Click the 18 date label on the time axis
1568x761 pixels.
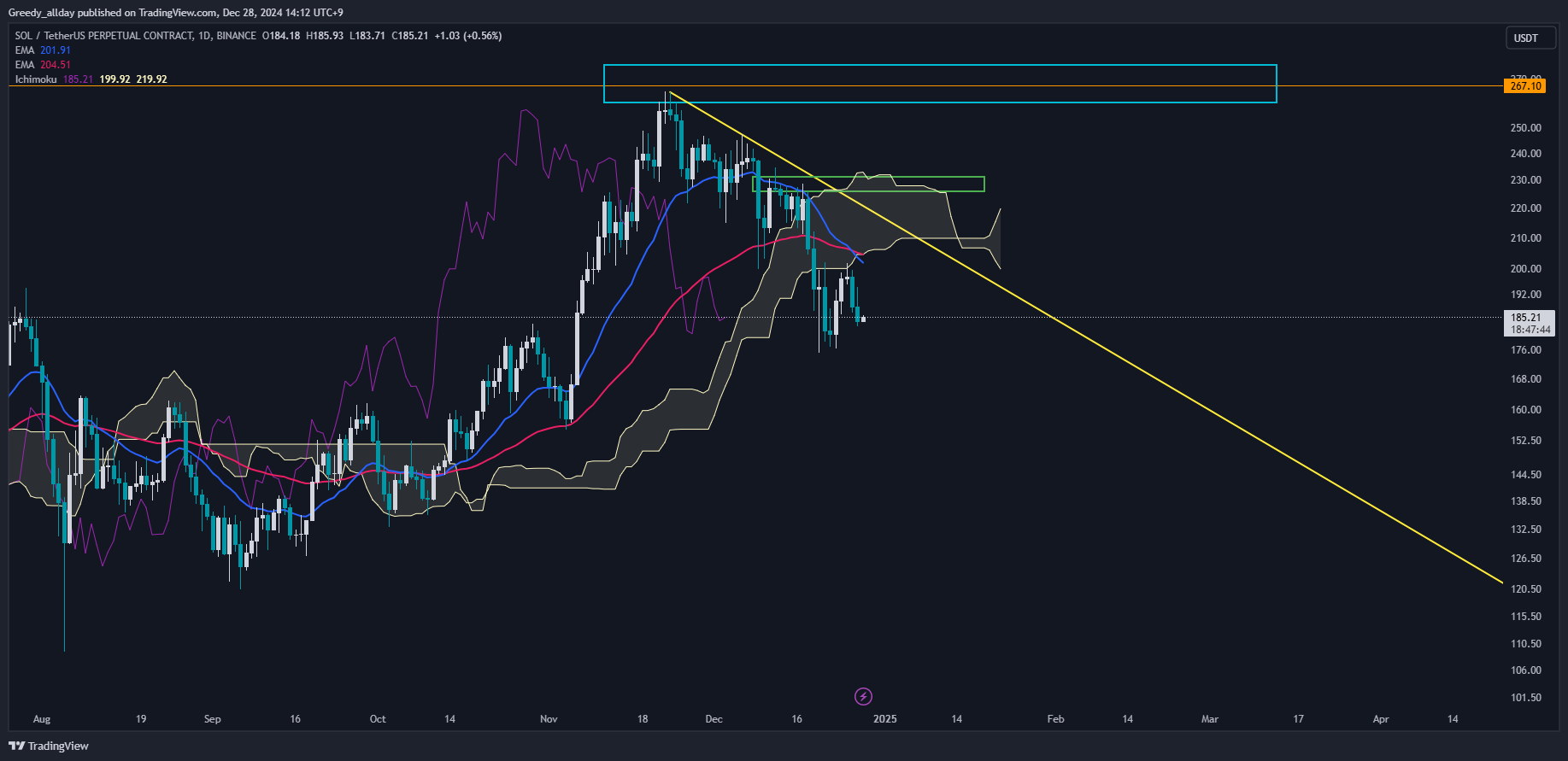point(643,719)
